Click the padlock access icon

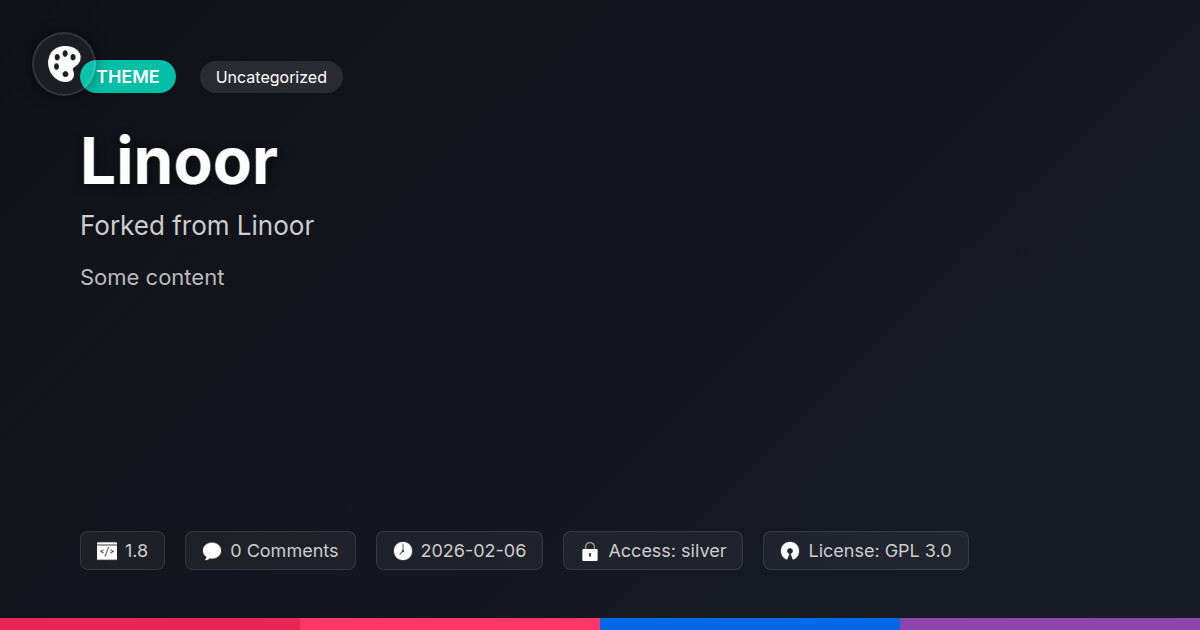[x=590, y=551]
